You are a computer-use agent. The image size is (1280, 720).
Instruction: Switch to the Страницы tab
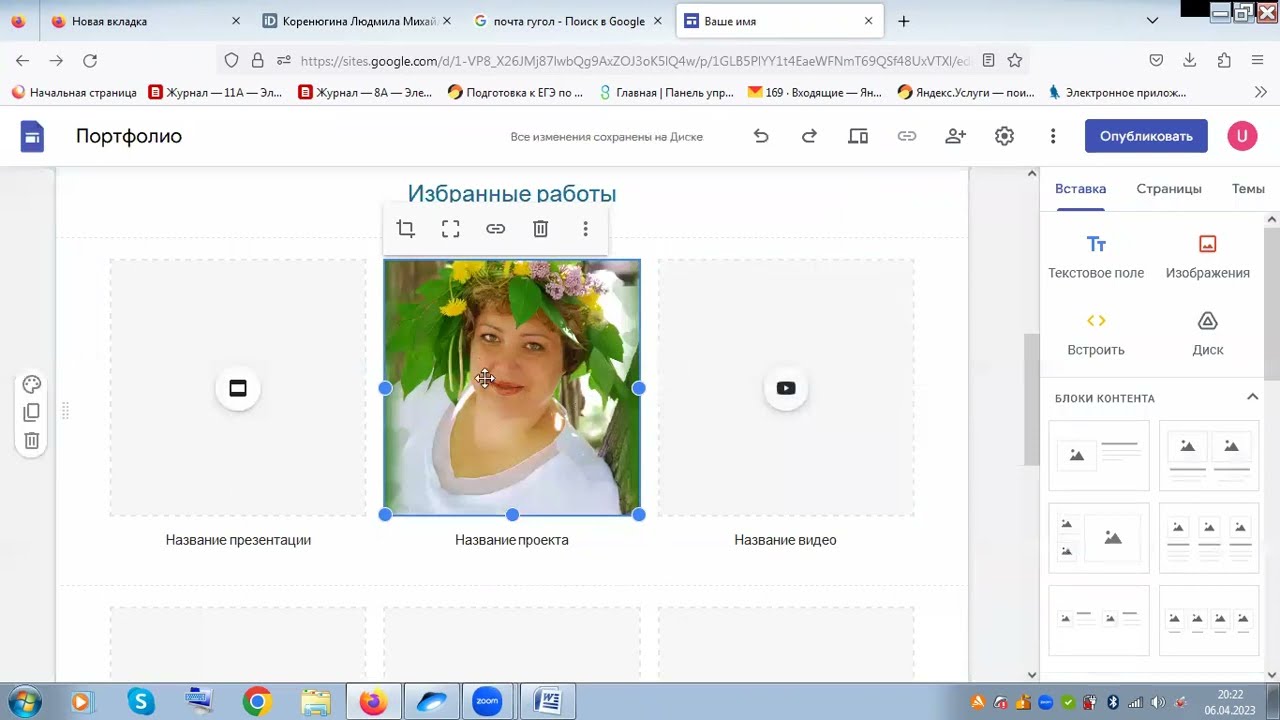1169,188
